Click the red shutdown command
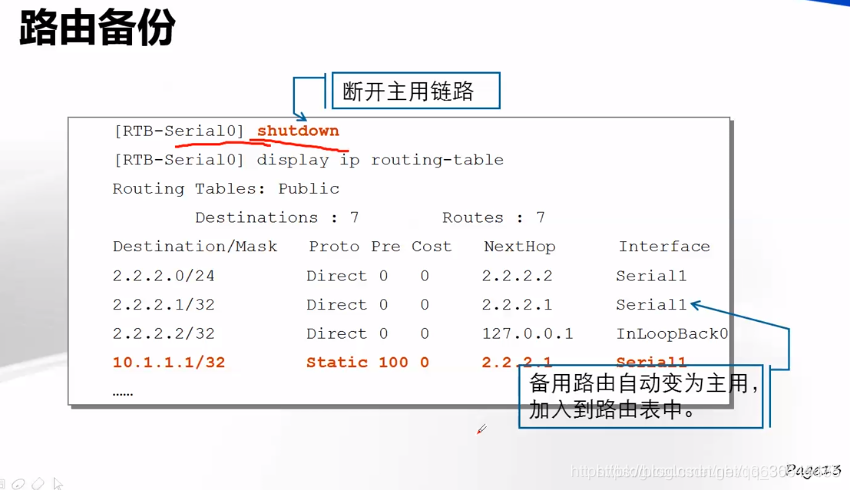Screen dimensions: 850x490 click(x=298, y=131)
